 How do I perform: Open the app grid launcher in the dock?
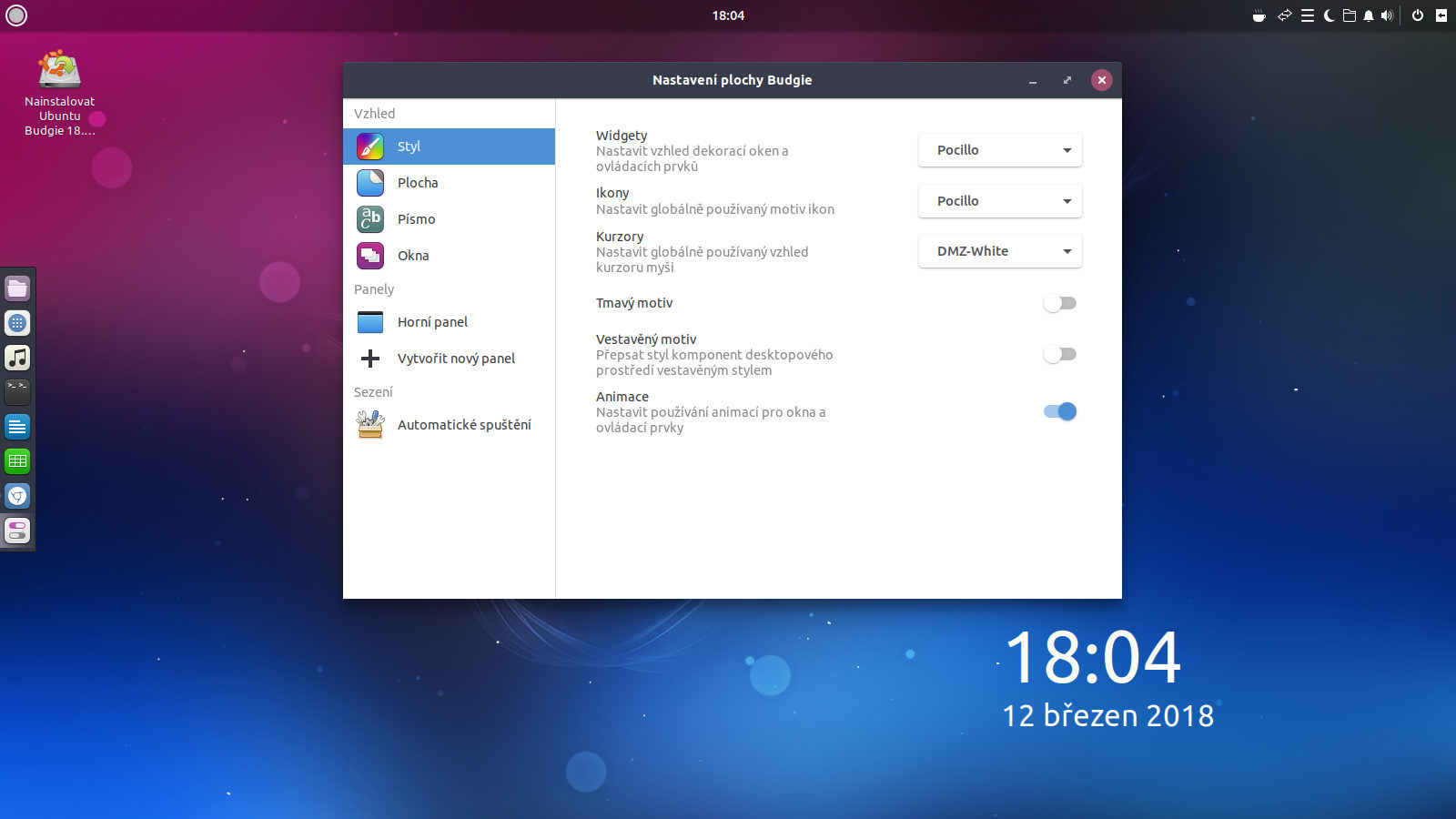pos(17,323)
